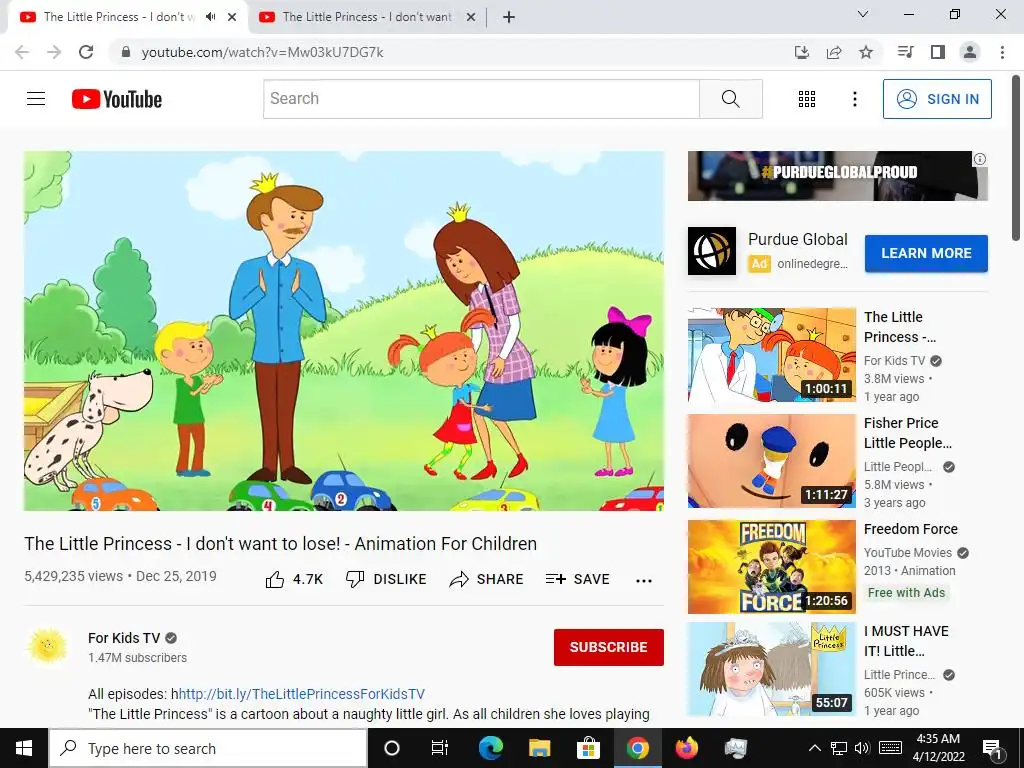Open the bit.ly TheLittlePrincessForKidsTV link
Viewport: 1024px width, 768px height.
(302, 694)
